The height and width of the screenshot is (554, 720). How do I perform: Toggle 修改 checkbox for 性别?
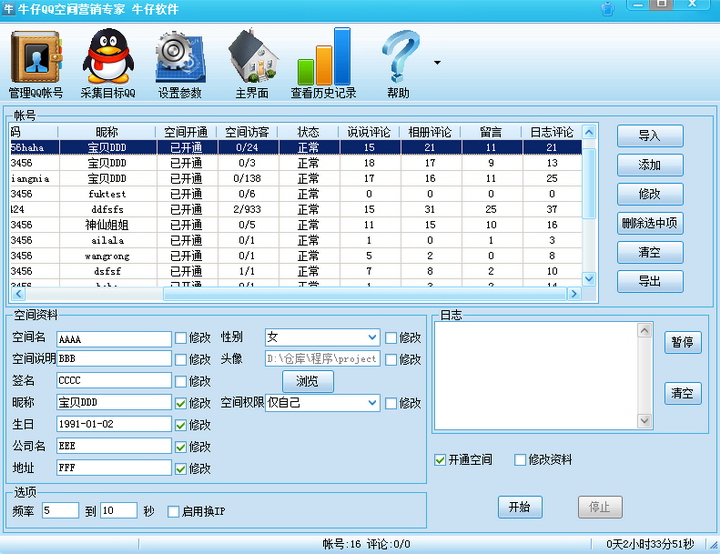point(391,338)
